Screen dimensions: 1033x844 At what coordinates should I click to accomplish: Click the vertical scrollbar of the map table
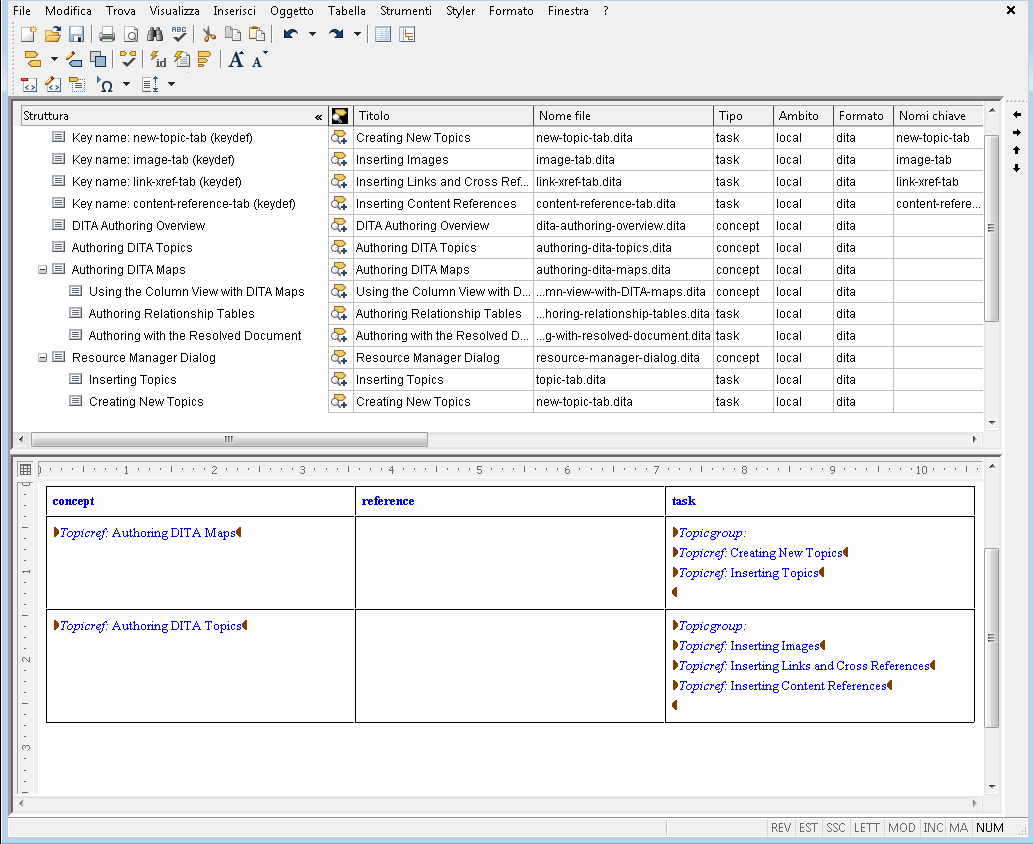pos(991,637)
